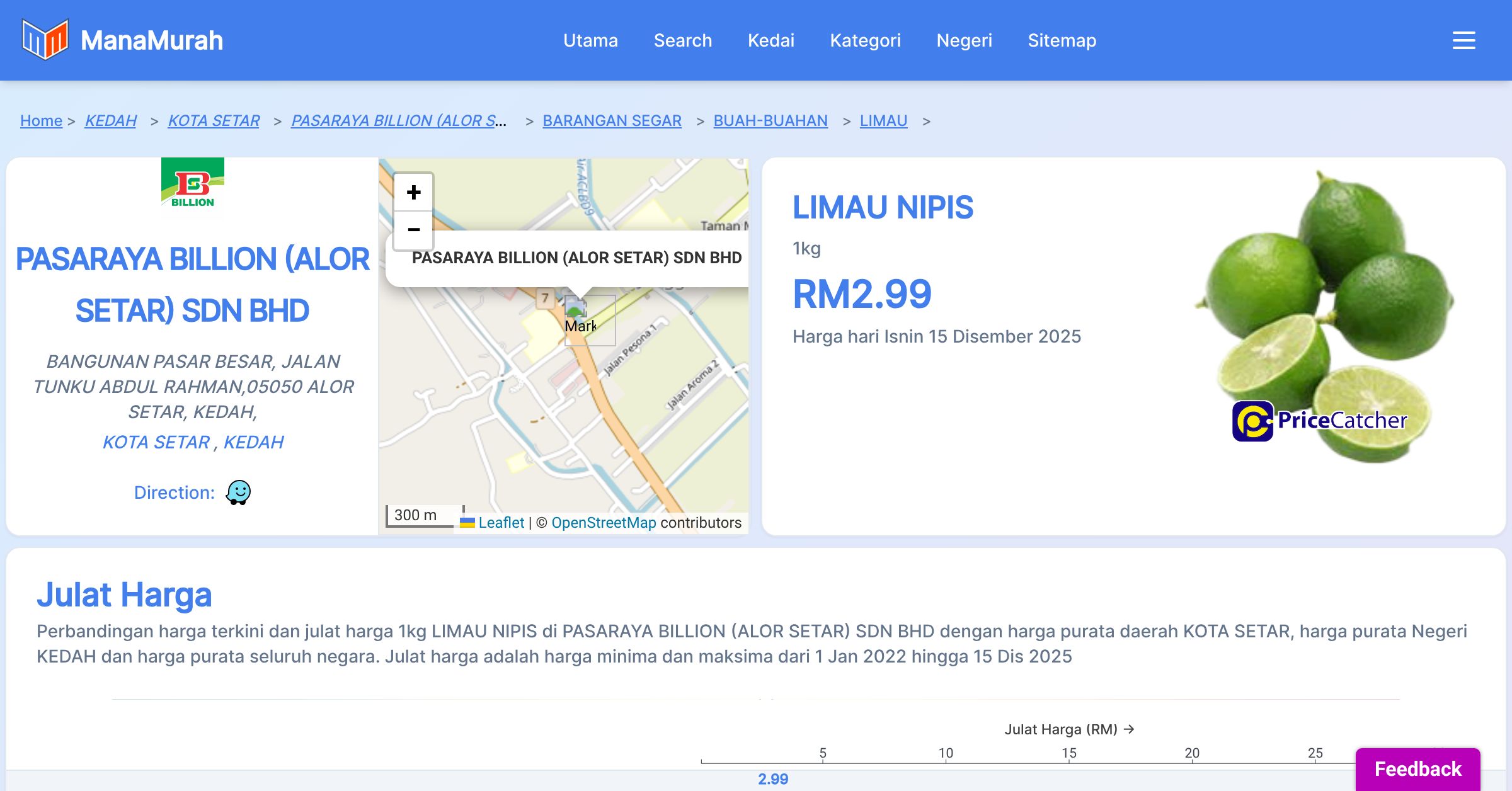Zoom in on the map
This screenshot has width=1512, height=791.
[413, 192]
